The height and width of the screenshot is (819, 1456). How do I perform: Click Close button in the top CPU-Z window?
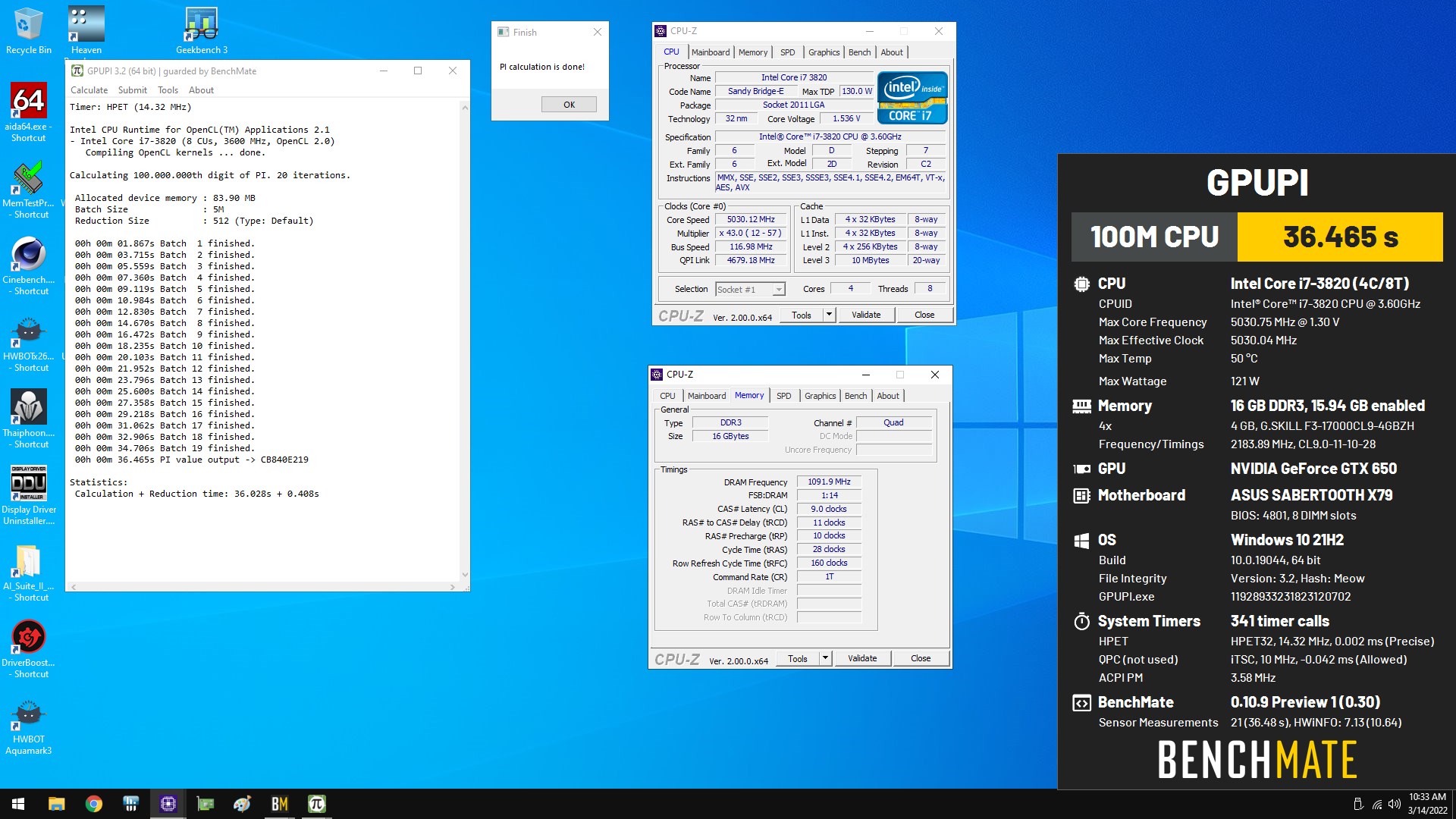pyautogui.click(x=924, y=315)
